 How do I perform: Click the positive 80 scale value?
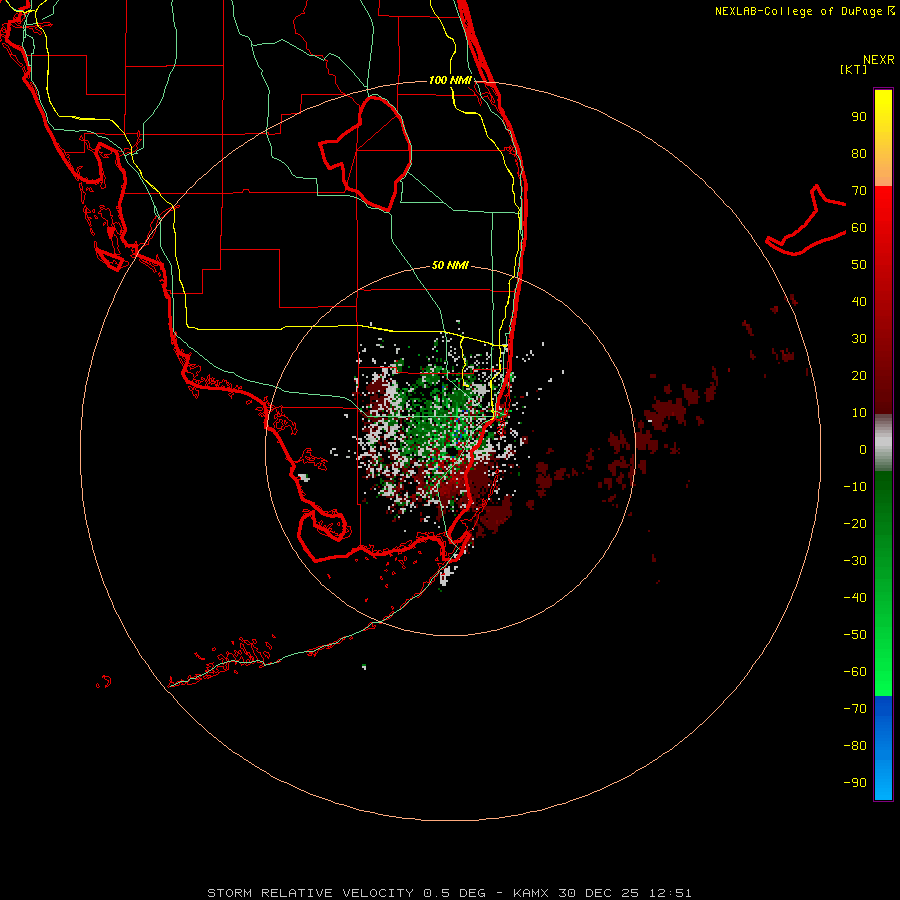(859, 154)
